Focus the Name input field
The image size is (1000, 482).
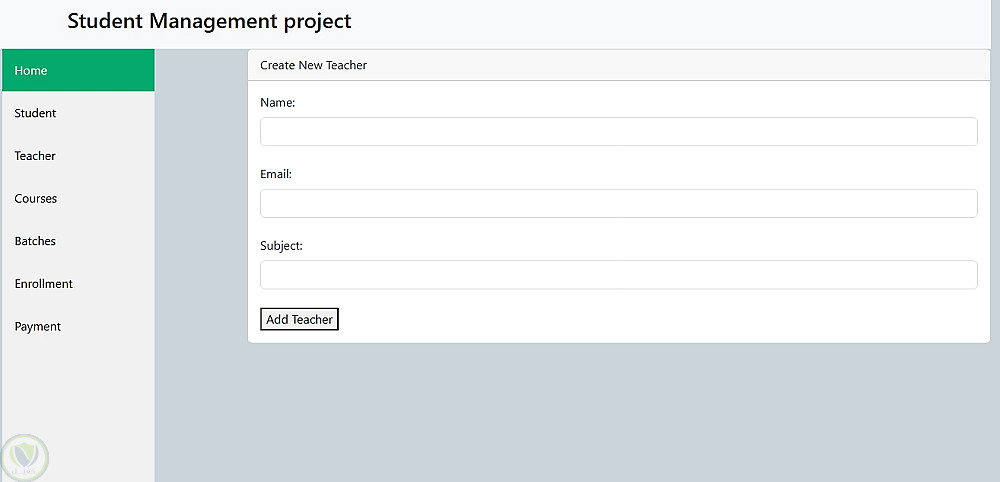(x=618, y=132)
